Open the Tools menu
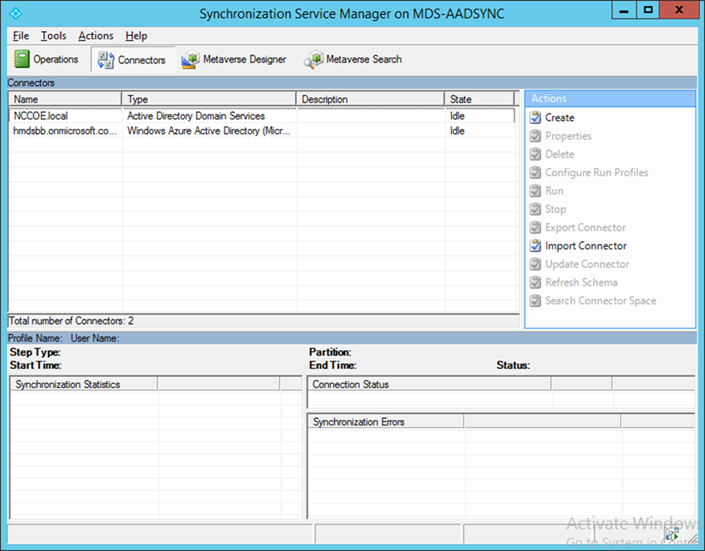 54,36
